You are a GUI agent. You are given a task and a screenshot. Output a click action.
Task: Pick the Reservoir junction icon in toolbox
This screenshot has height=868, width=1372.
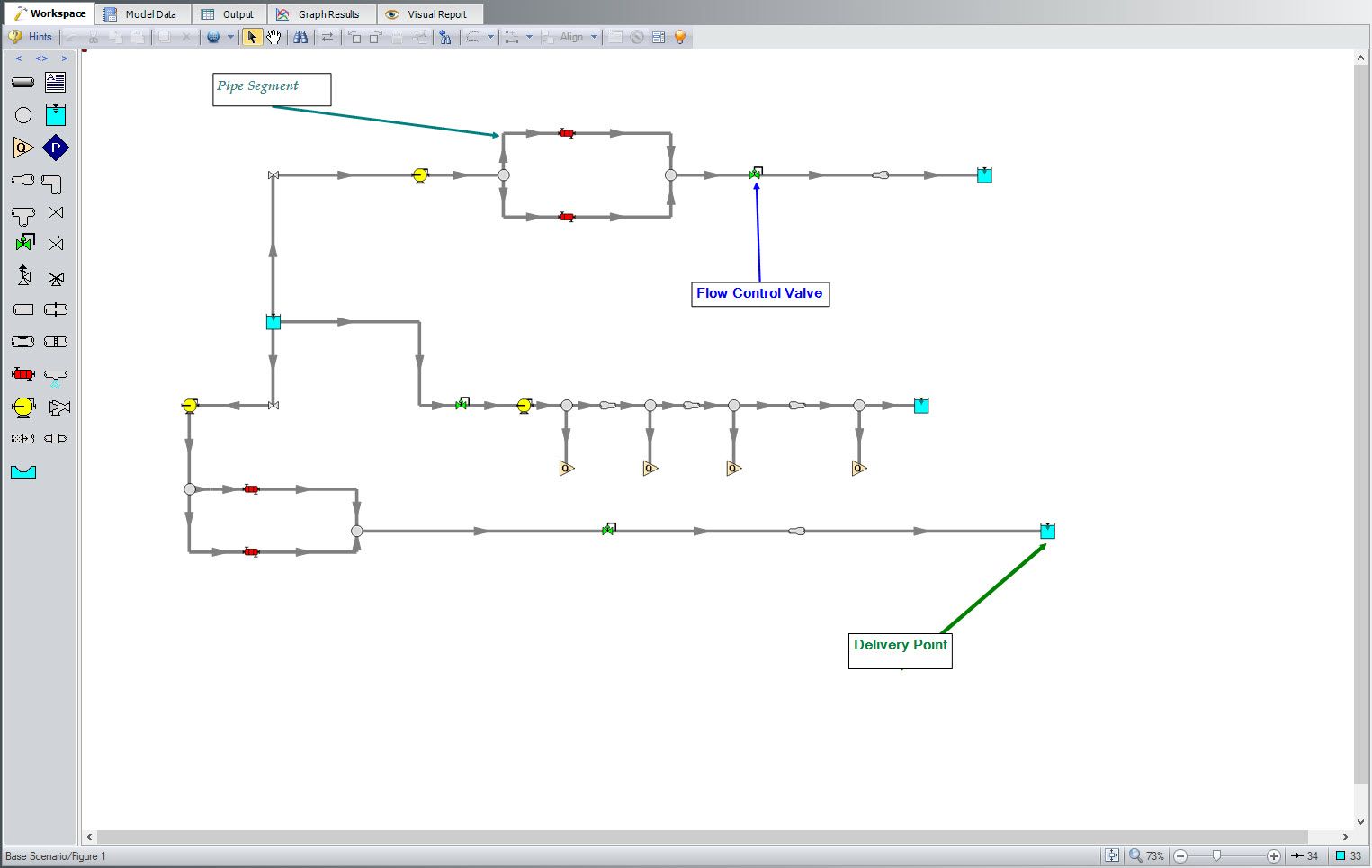pos(56,115)
